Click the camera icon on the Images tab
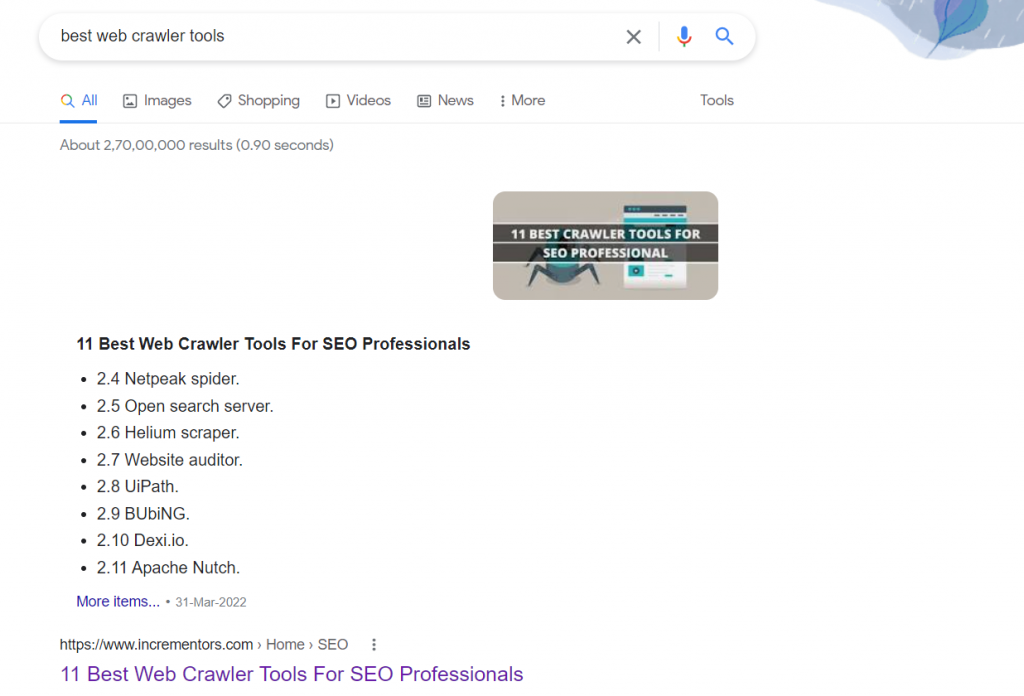Screen dimensions: 1024x696 pyautogui.click(x=129, y=100)
